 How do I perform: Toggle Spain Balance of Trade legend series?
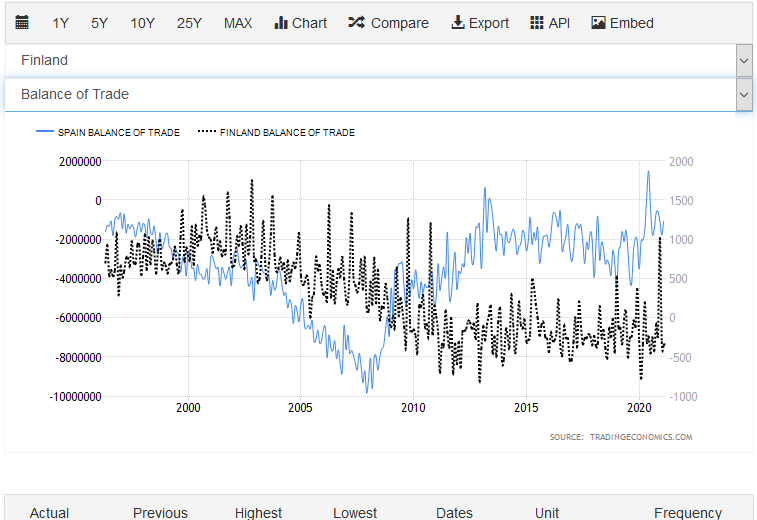[x=118, y=132]
